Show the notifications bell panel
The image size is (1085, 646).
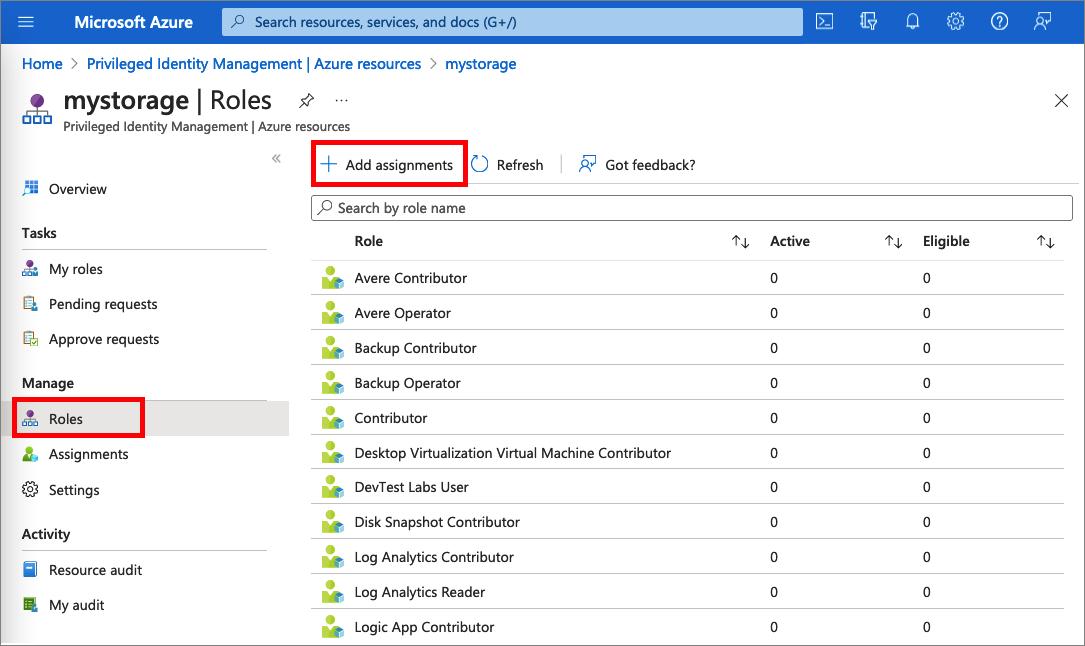912,22
